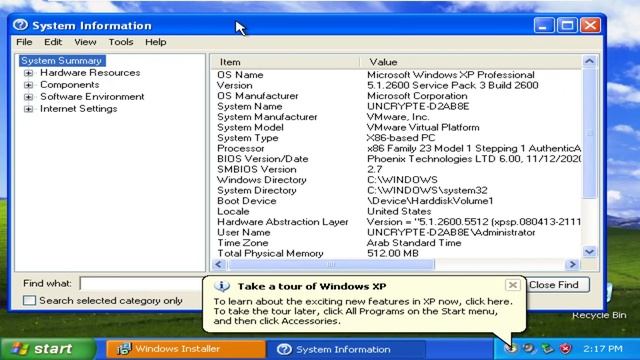Image resolution: width=640 pixels, height=360 pixels.
Task: Click the Recycle Bin desktop label
Action: click(x=599, y=315)
